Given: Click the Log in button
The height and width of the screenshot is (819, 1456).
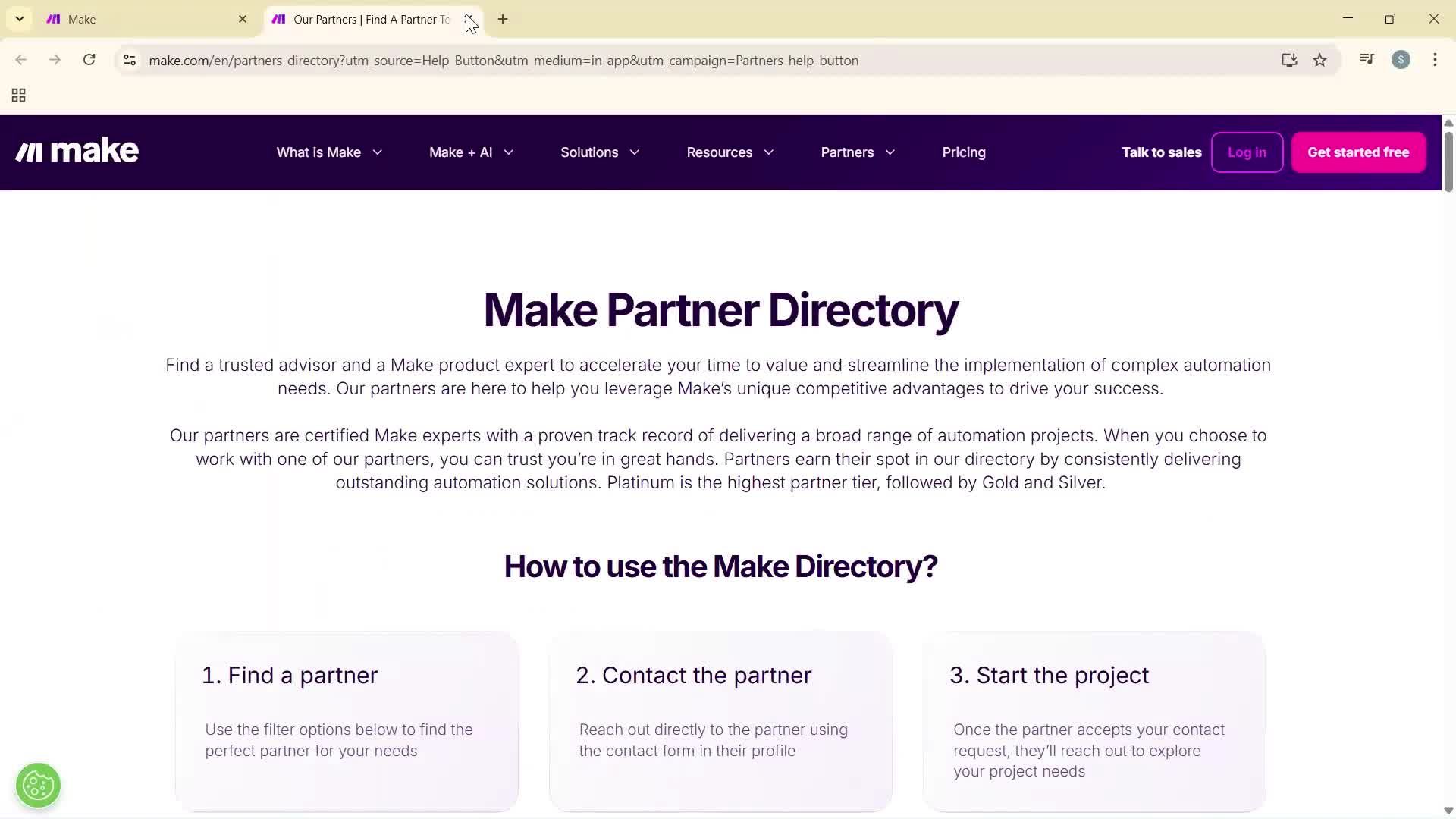Looking at the screenshot, I should coord(1247,152).
